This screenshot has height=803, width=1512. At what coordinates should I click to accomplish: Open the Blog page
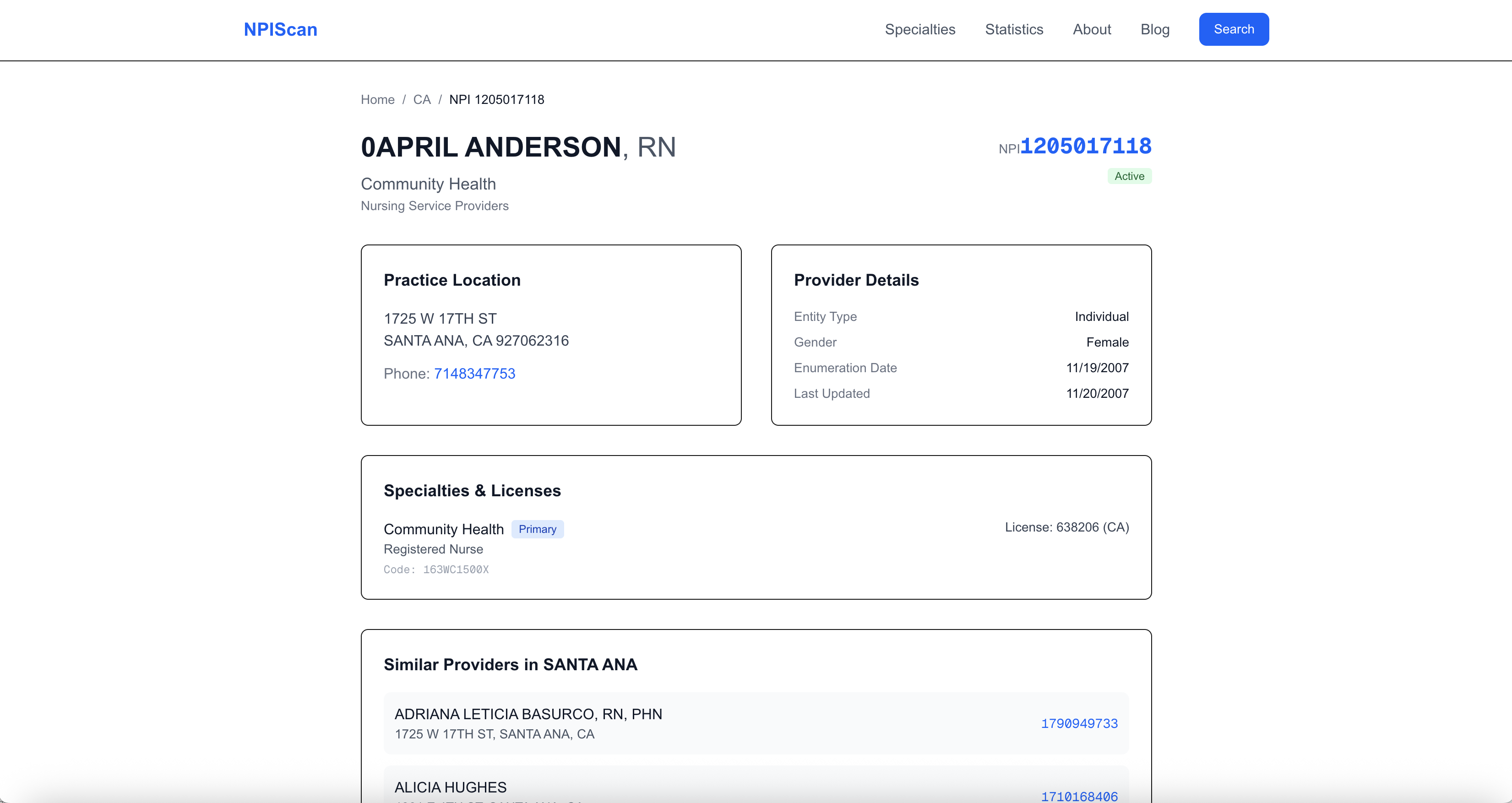[x=1154, y=29]
